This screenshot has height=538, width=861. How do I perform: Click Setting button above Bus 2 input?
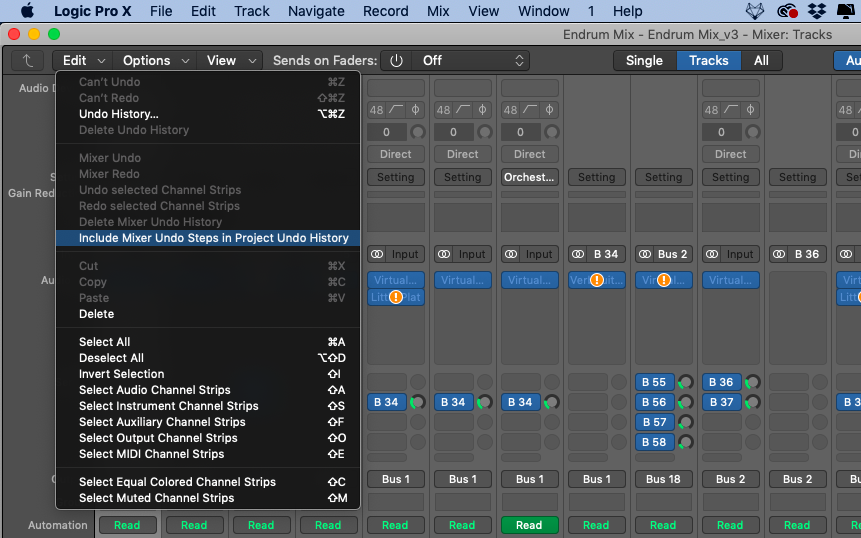[664, 177]
